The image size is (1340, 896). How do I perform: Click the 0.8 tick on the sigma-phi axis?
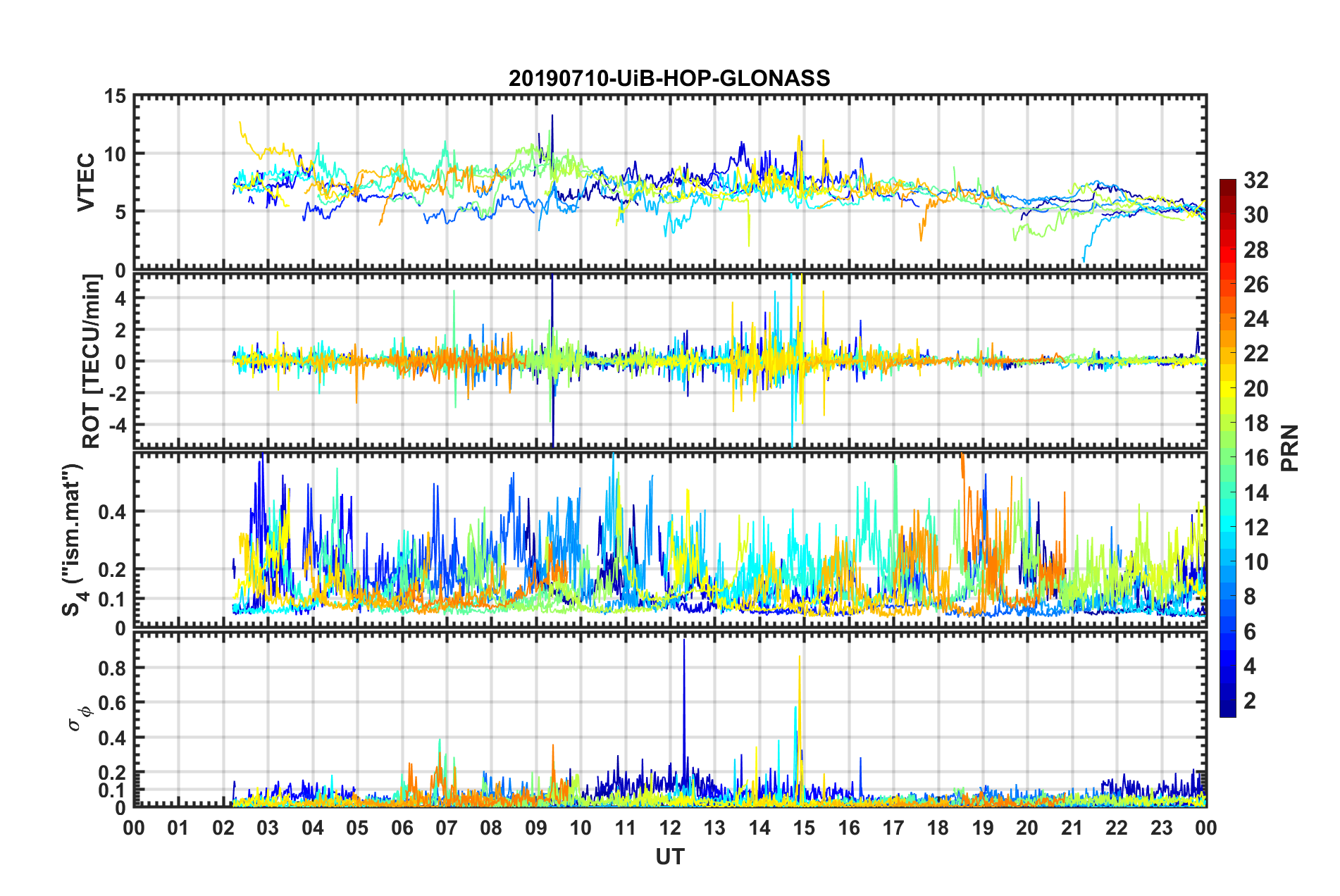point(112,668)
